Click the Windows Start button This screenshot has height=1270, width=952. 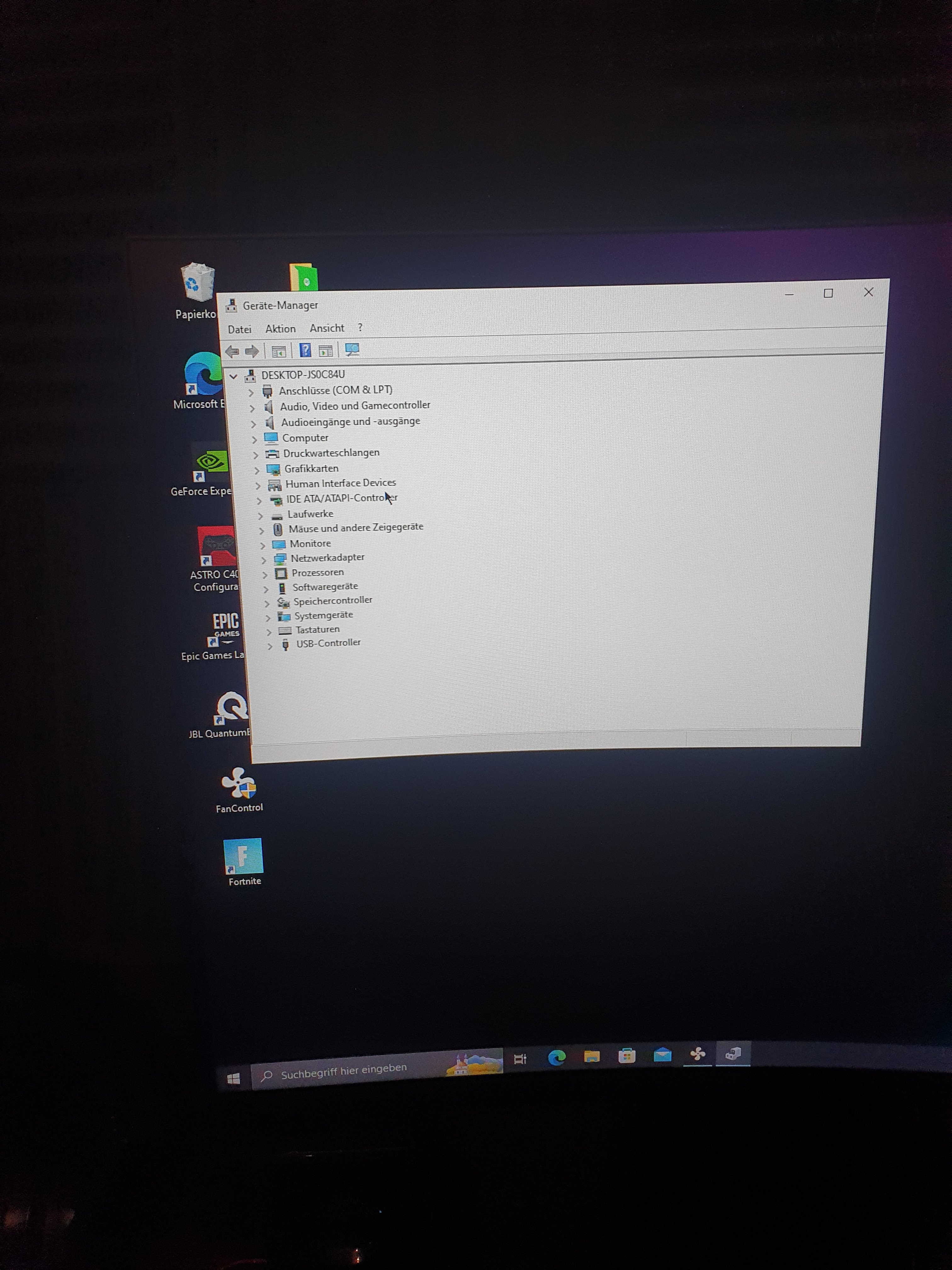pyautogui.click(x=234, y=1079)
